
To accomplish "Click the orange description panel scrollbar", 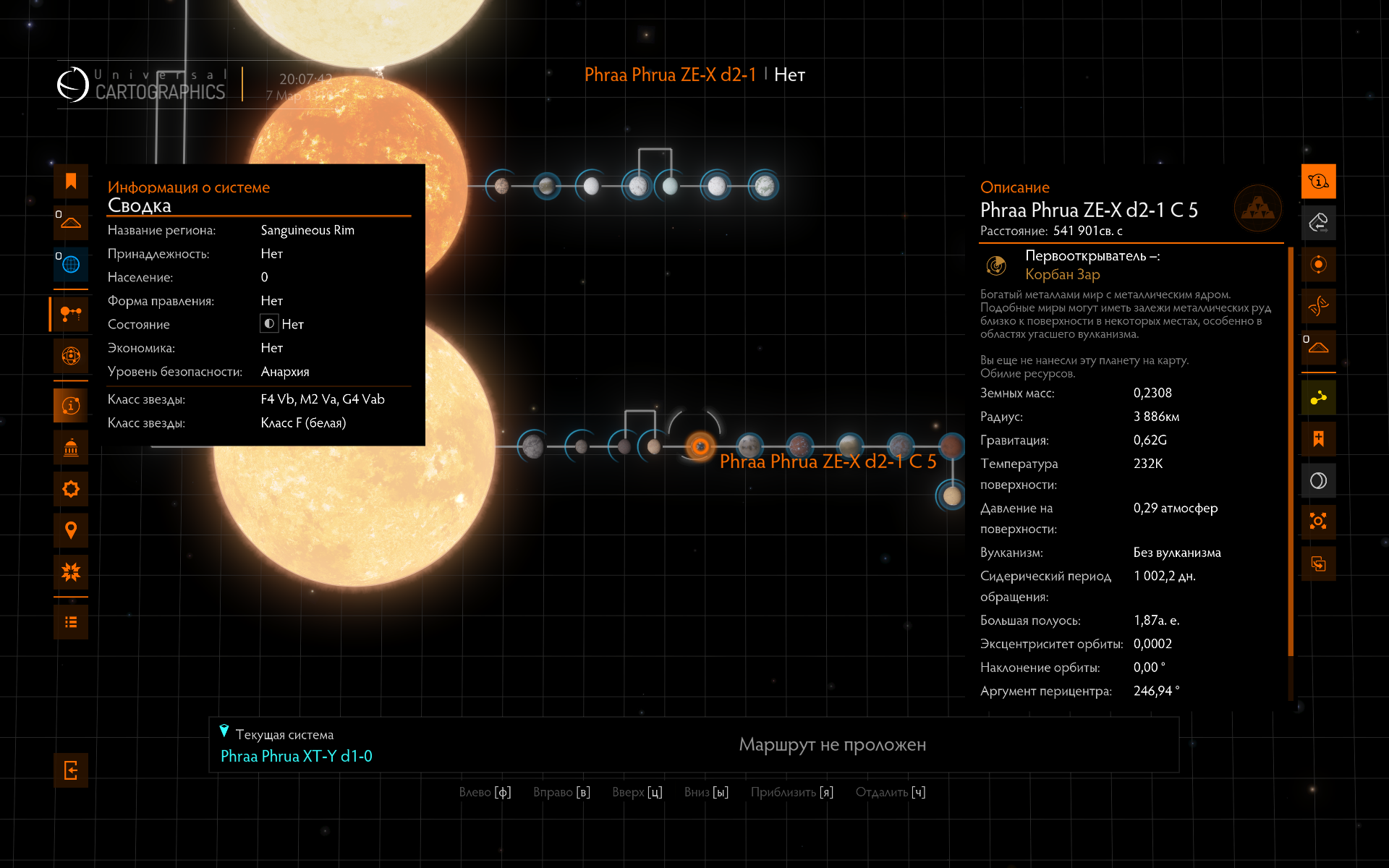I will click(1291, 452).
